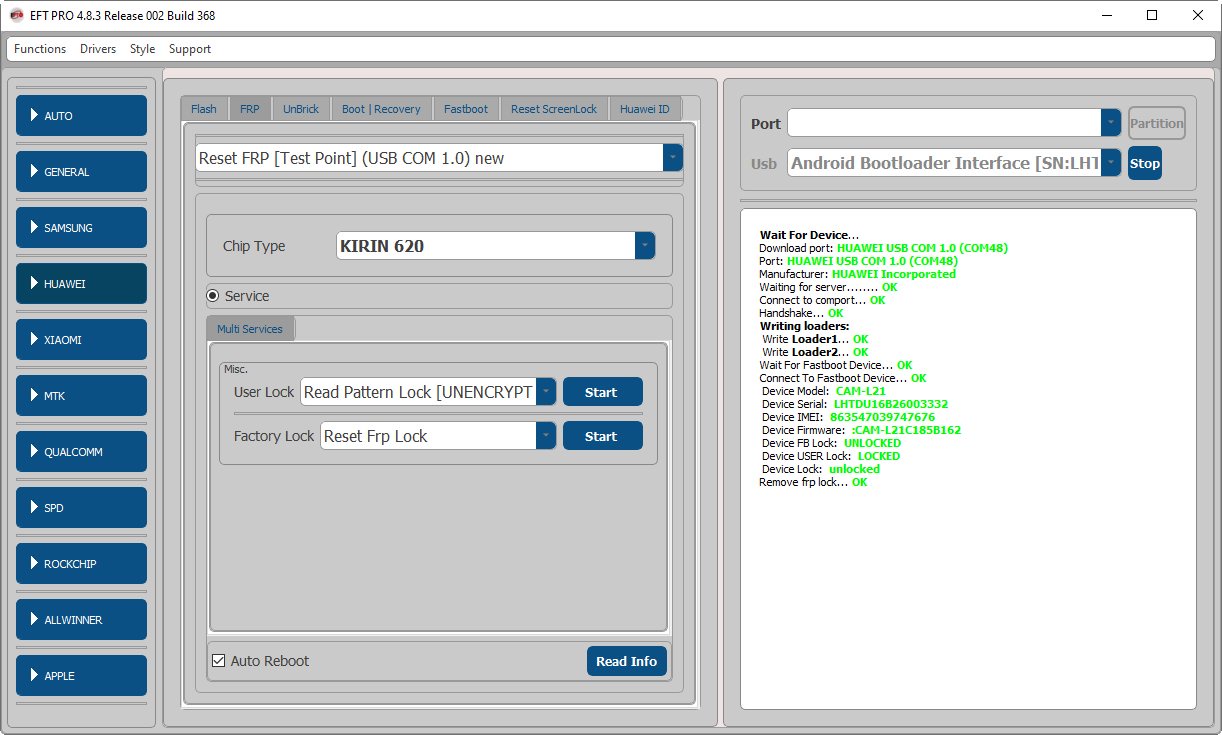Select the QUALCOMM brand category

[x=81, y=452]
